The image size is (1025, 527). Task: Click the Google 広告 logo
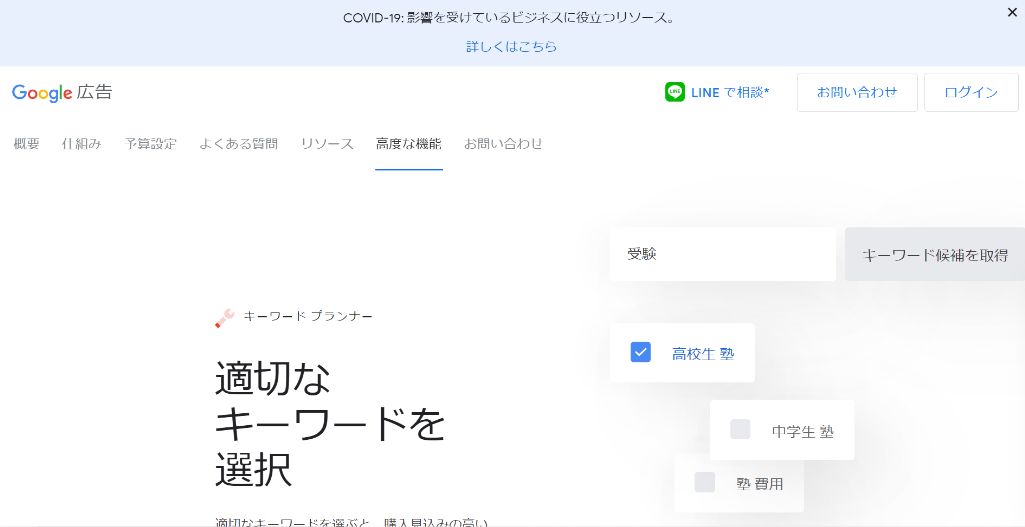[x=62, y=92]
